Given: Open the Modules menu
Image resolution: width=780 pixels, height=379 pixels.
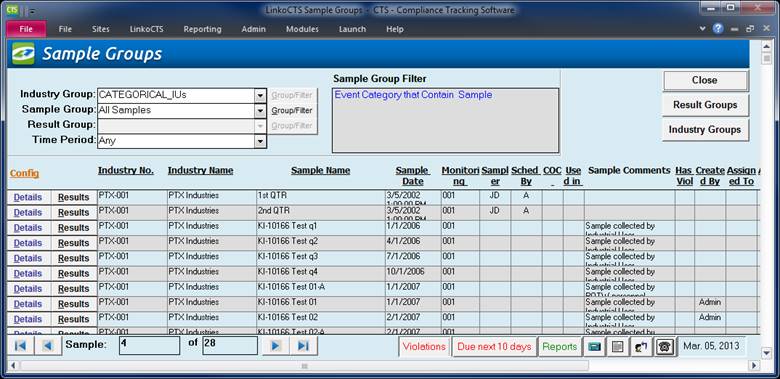Looking at the screenshot, I should 302,29.
